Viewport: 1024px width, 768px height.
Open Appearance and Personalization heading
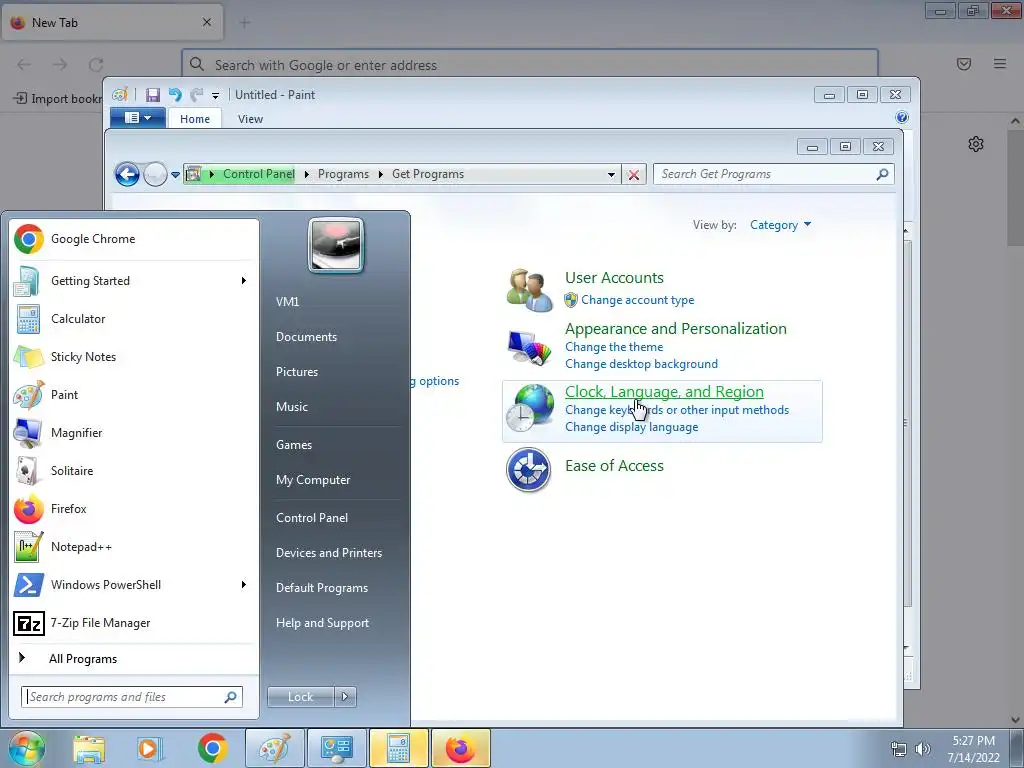coord(675,328)
